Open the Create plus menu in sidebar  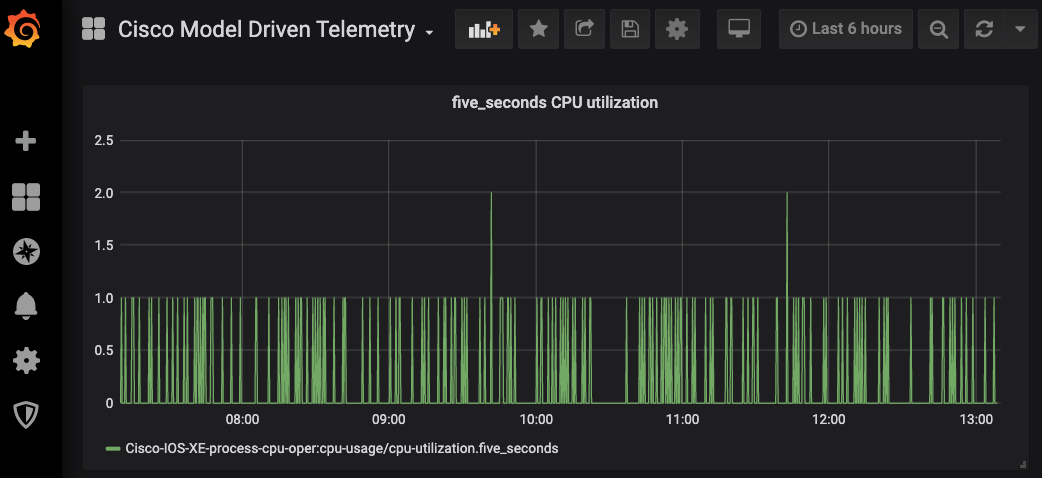click(26, 141)
